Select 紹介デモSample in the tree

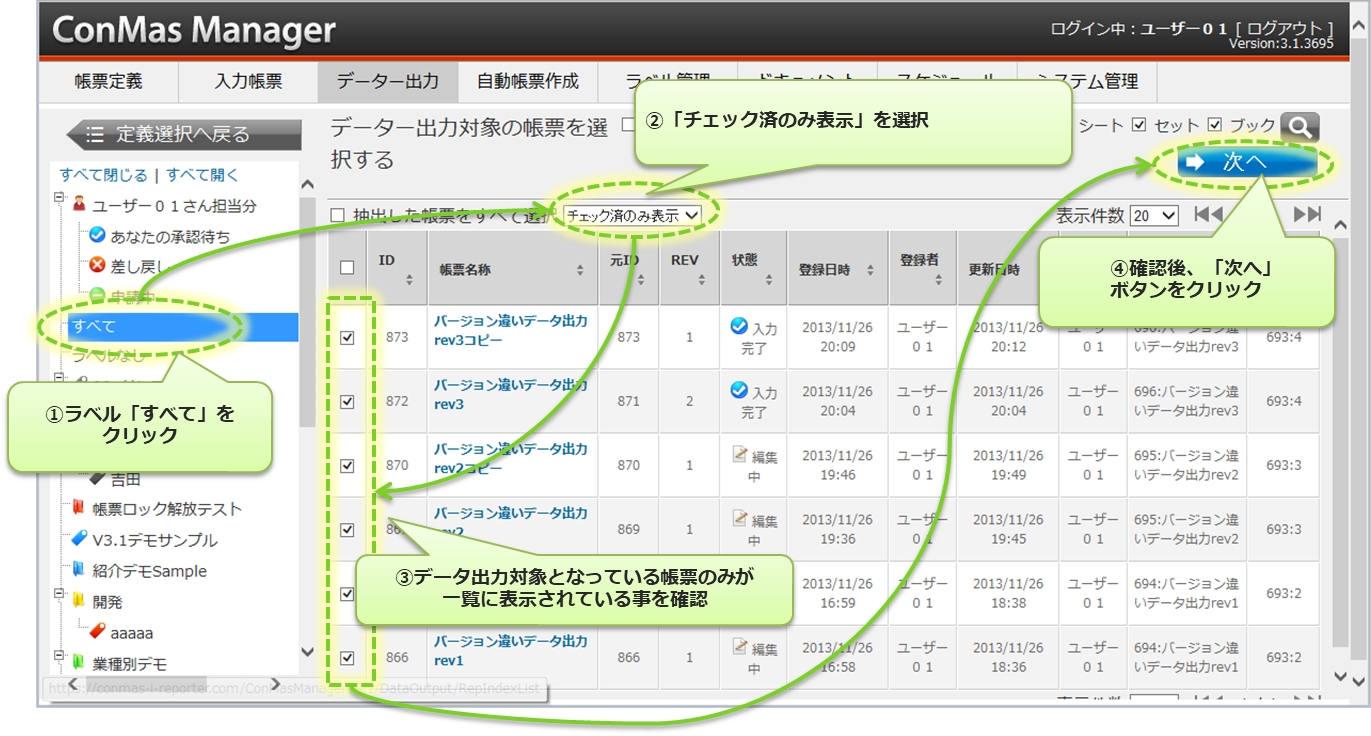150,571
